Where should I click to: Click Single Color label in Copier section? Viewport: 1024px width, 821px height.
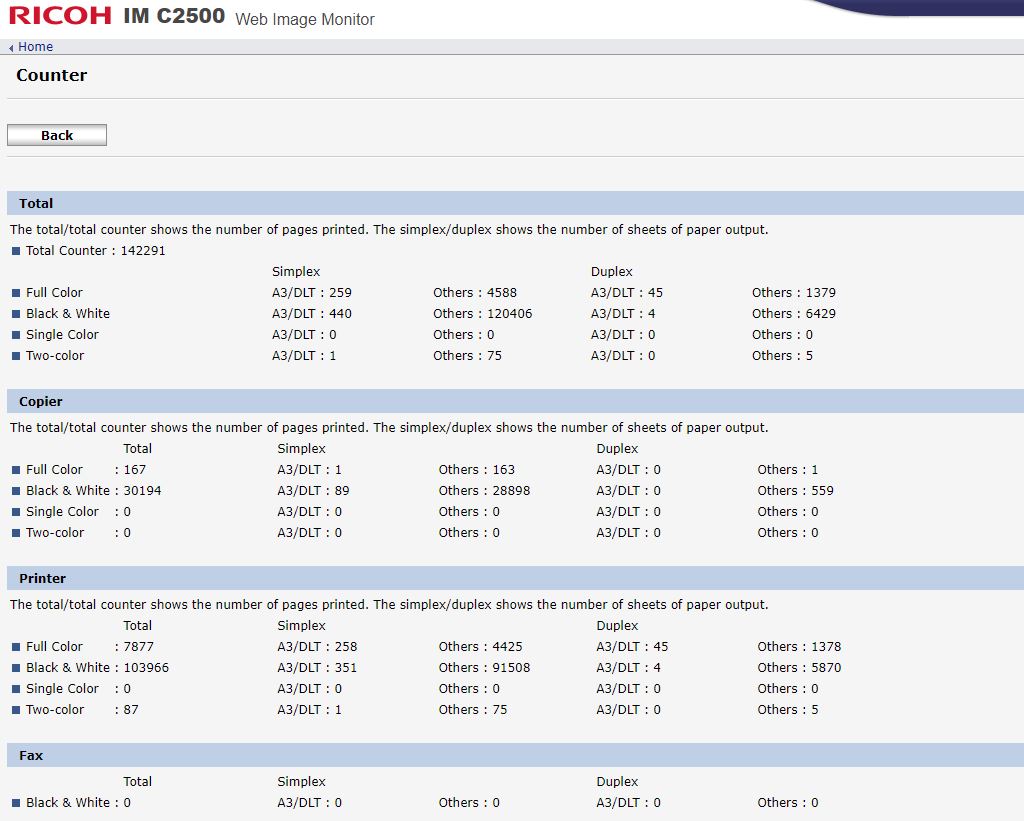[62, 512]
